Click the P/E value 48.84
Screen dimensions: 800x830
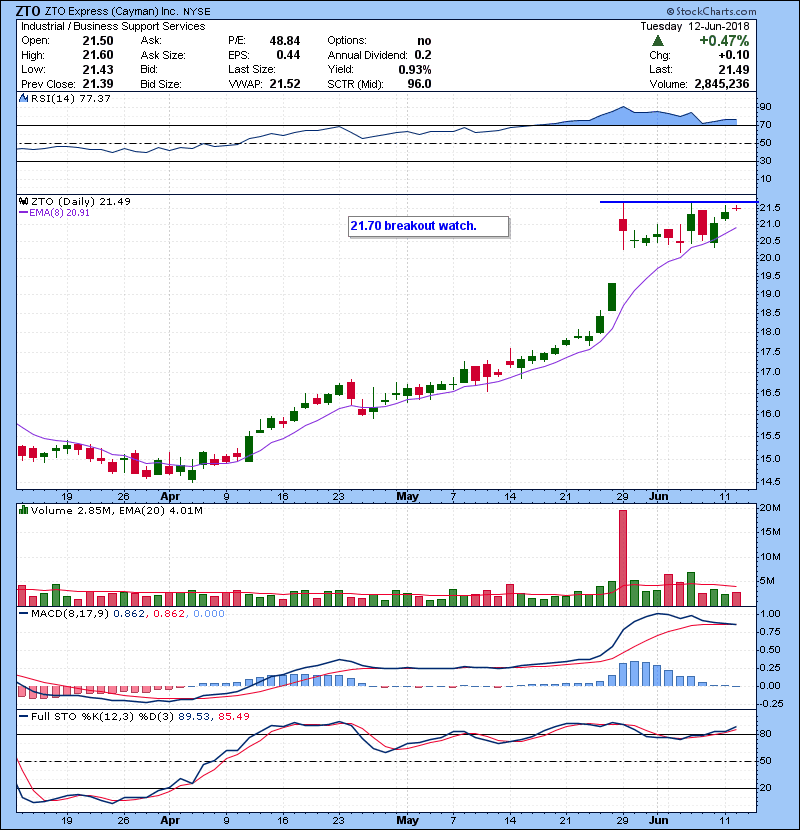pos(285,41)
